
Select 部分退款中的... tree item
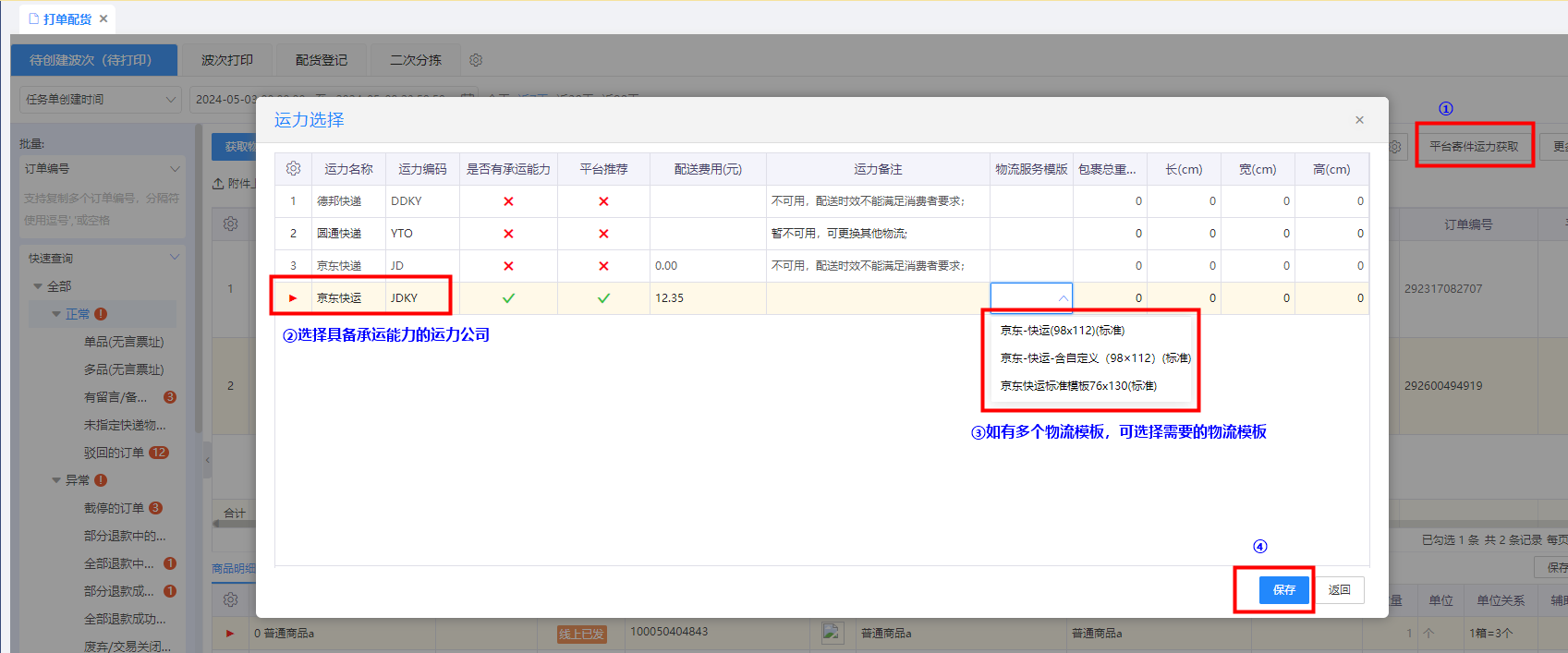[x=125, y=536]
